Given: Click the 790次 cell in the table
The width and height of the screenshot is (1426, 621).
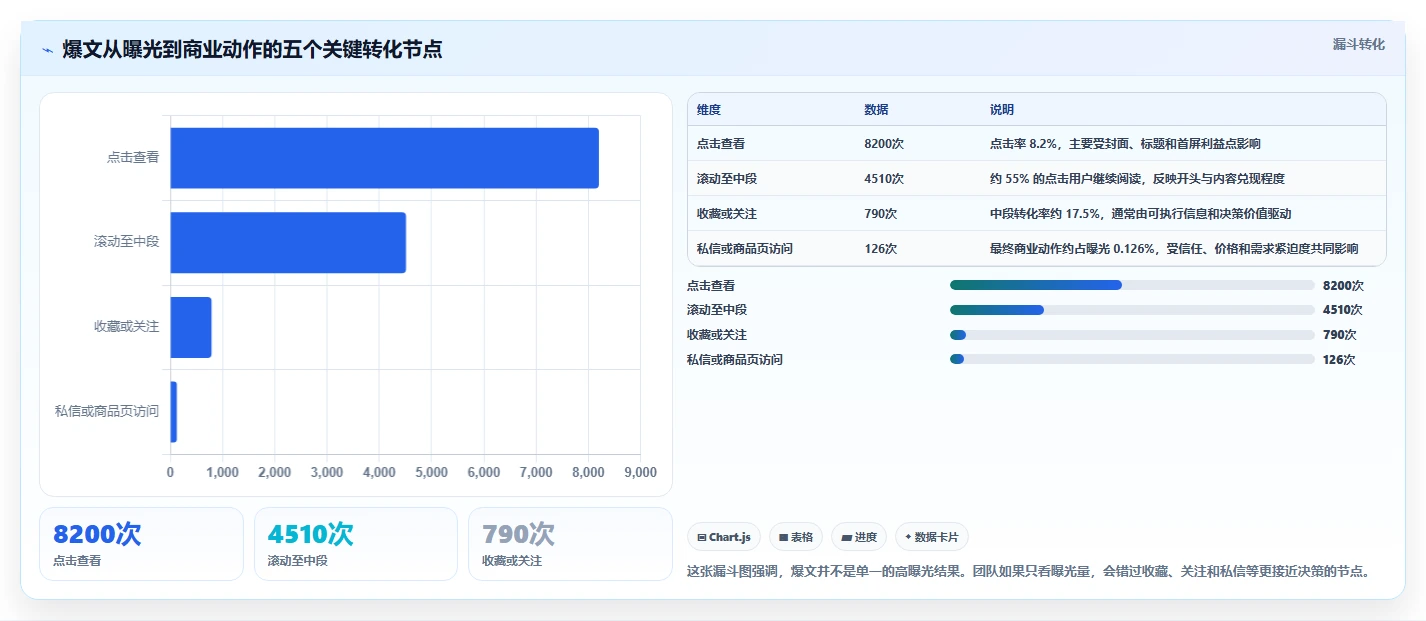Looking at the screenshot, I should pyautogui.click(x=881, y=214).
